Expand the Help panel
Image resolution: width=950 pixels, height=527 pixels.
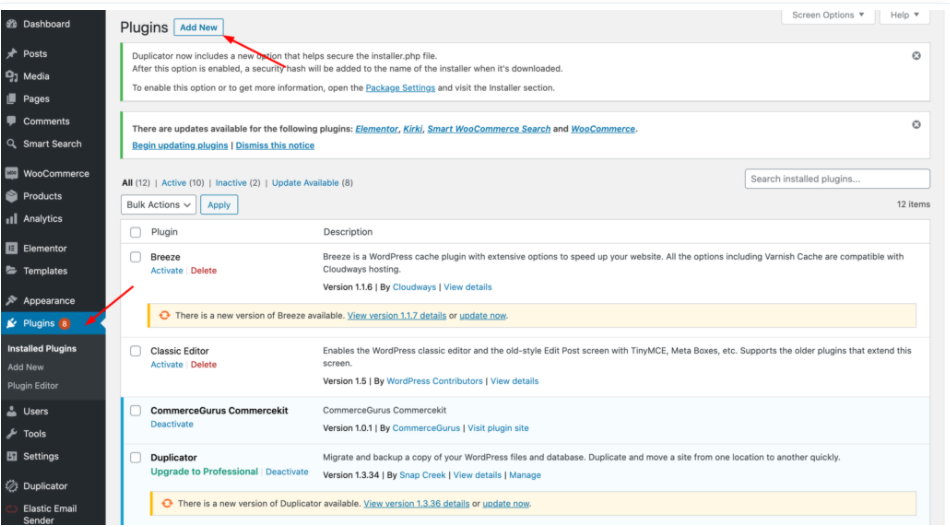[x=905, y=15]
